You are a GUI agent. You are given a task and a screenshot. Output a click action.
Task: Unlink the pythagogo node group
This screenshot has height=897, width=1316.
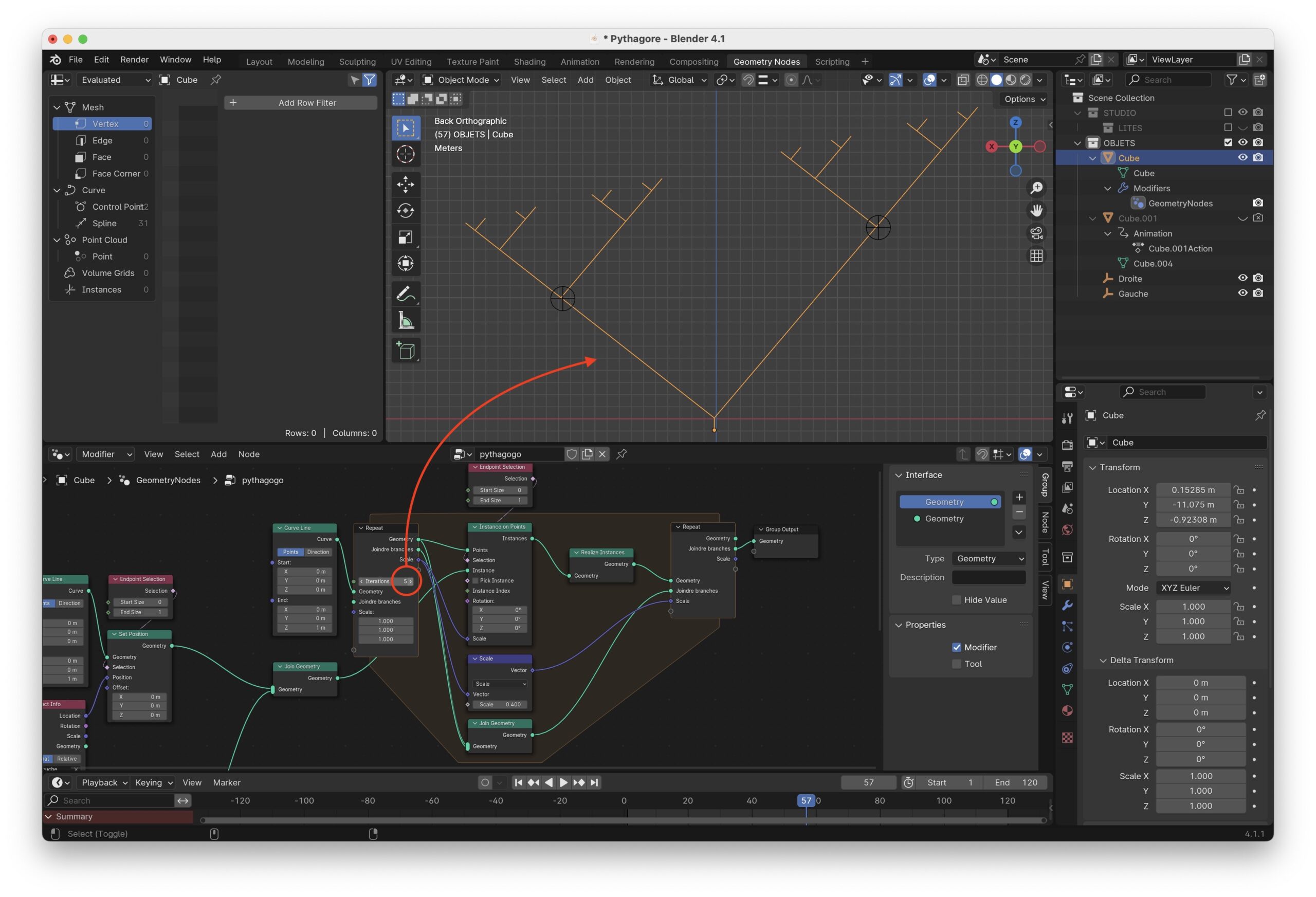(602, 454)
